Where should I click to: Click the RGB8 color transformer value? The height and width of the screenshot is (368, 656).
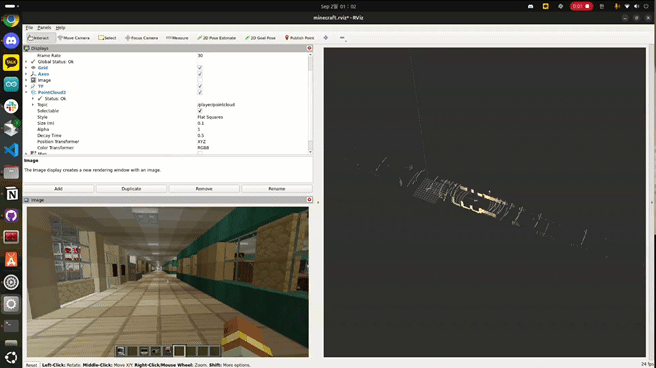coord(203,148)
